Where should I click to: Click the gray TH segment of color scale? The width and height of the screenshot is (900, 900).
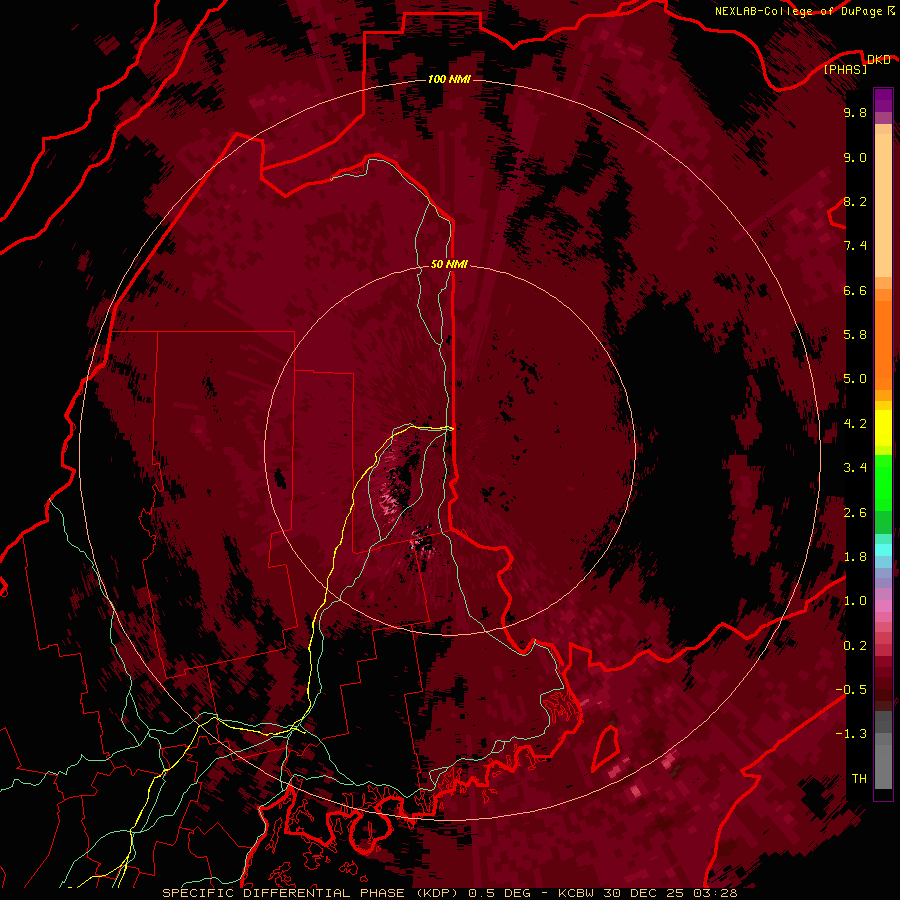[x=883, y=766]
